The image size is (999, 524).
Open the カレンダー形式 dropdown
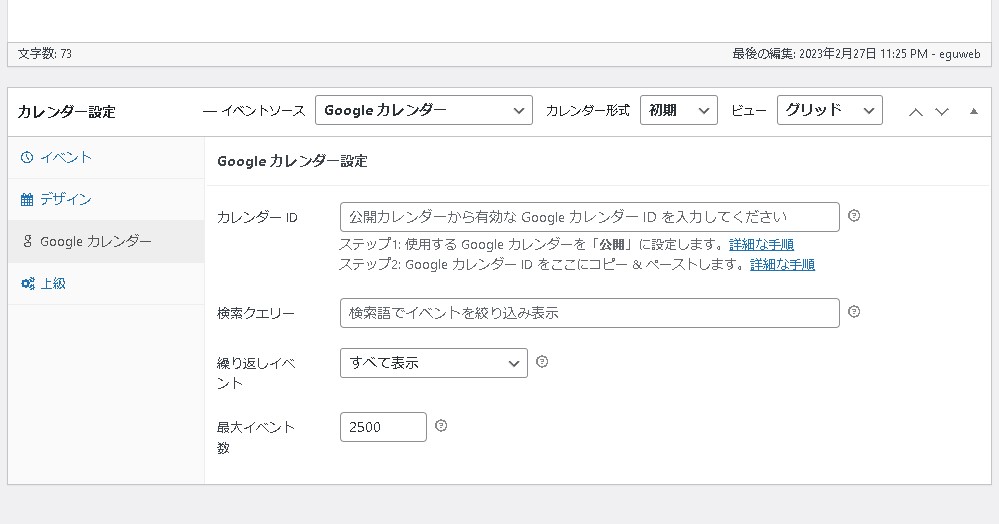tap(679, 111)
